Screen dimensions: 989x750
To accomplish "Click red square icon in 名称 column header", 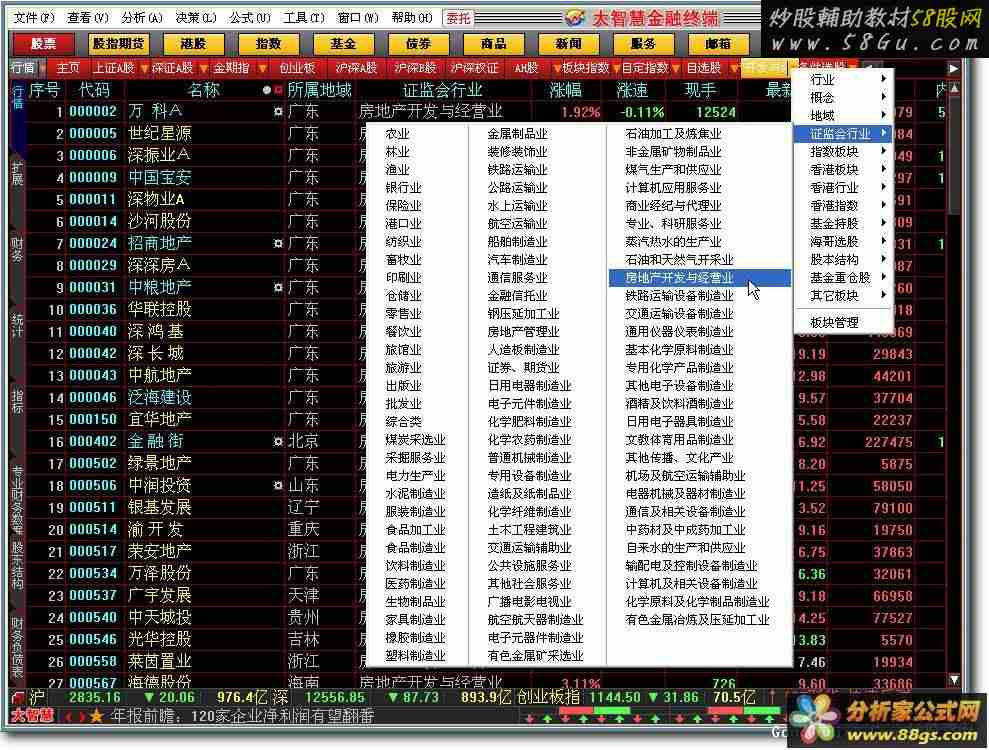I will (x=278, y=90).
